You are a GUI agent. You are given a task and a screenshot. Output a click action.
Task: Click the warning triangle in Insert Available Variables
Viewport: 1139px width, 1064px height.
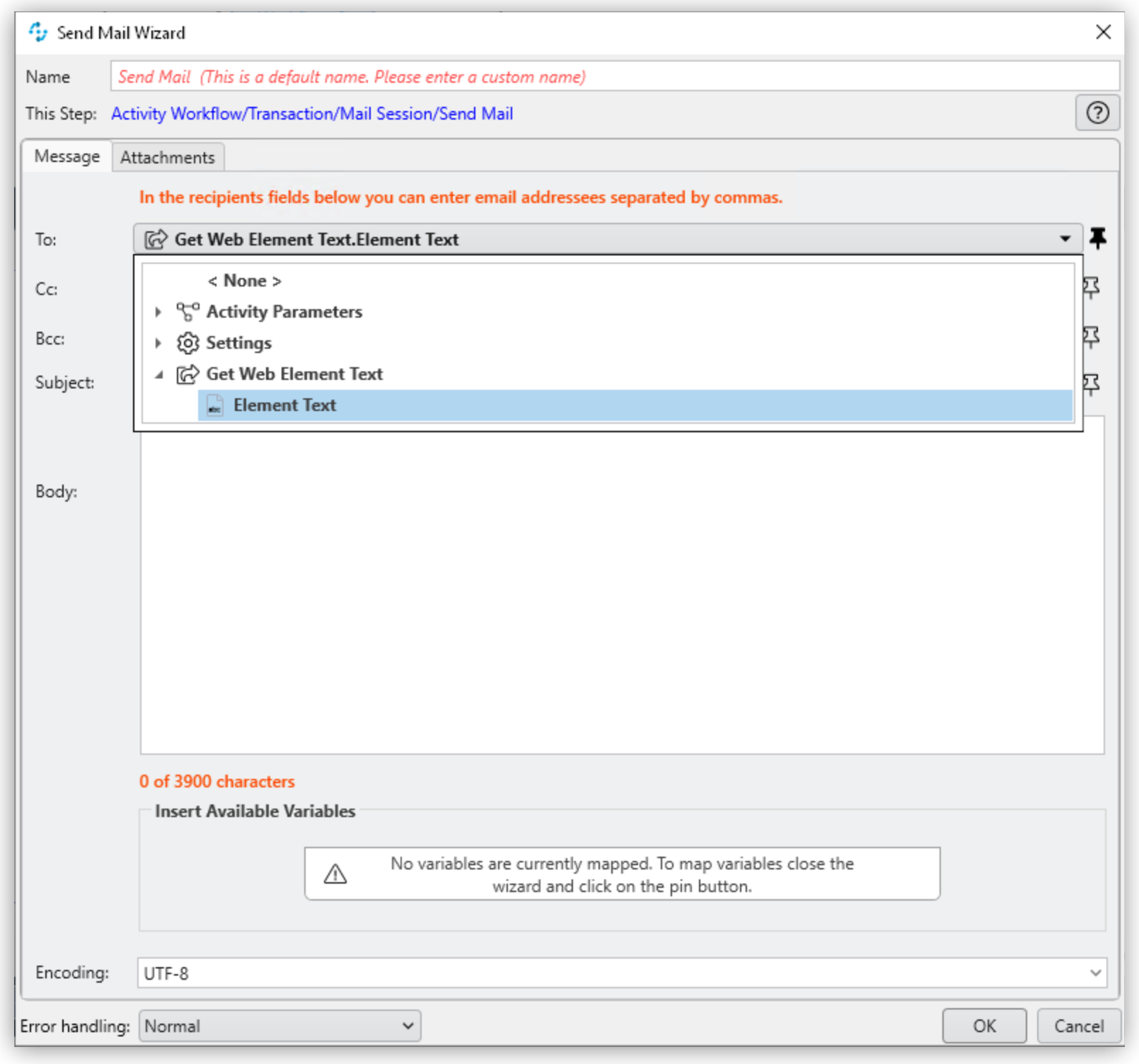pyautogui.click(x=335, y=874)
